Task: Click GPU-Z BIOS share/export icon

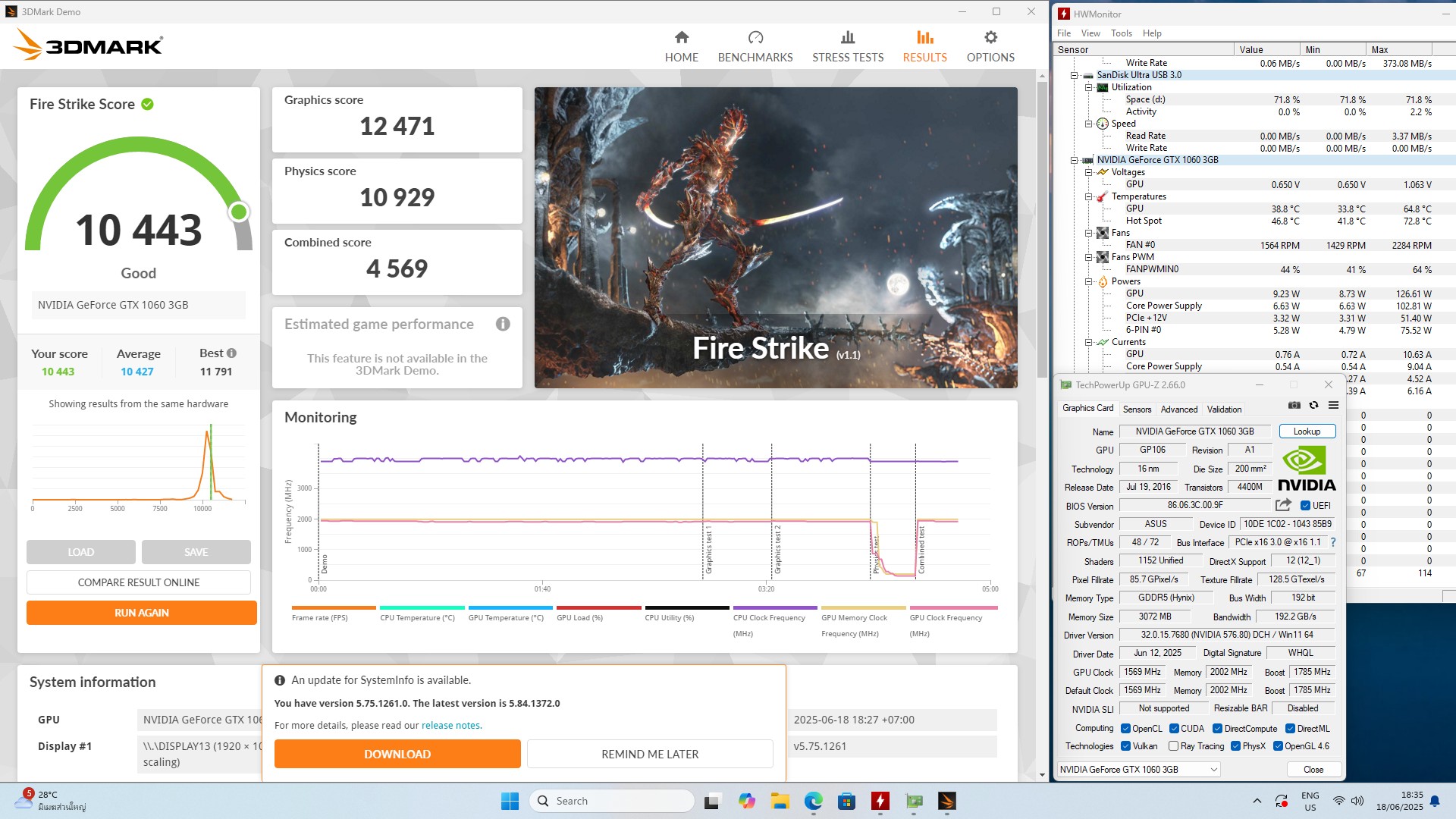Action: [x=1283, y=505]
